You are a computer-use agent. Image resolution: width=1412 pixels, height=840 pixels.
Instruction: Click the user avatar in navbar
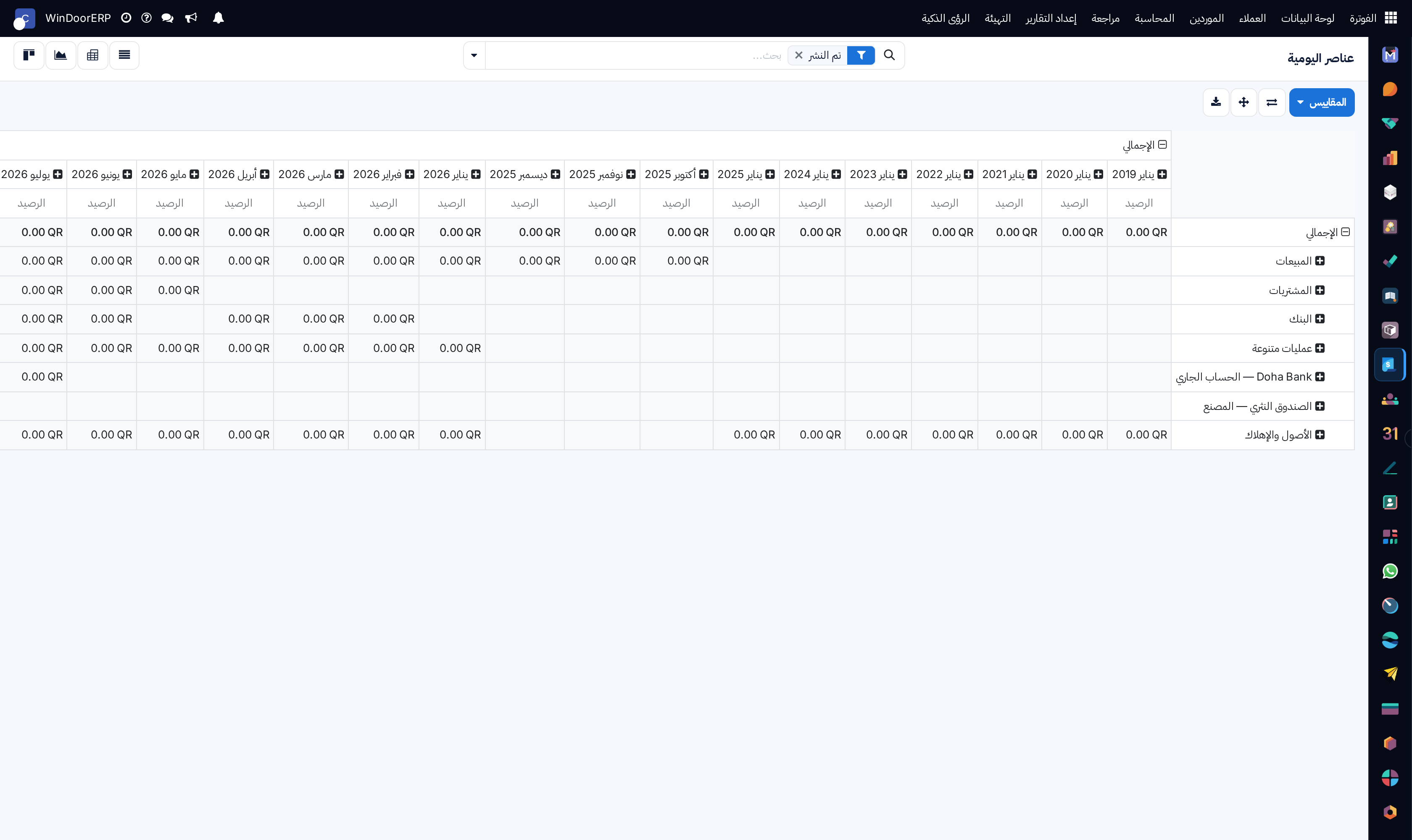(24, 18)
